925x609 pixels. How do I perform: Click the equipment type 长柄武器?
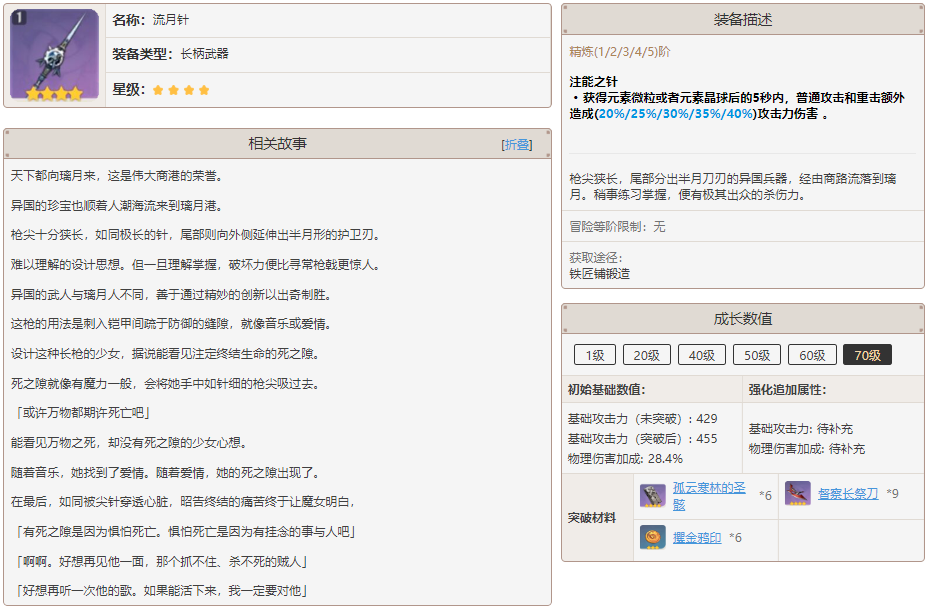[x=205, y=54]
